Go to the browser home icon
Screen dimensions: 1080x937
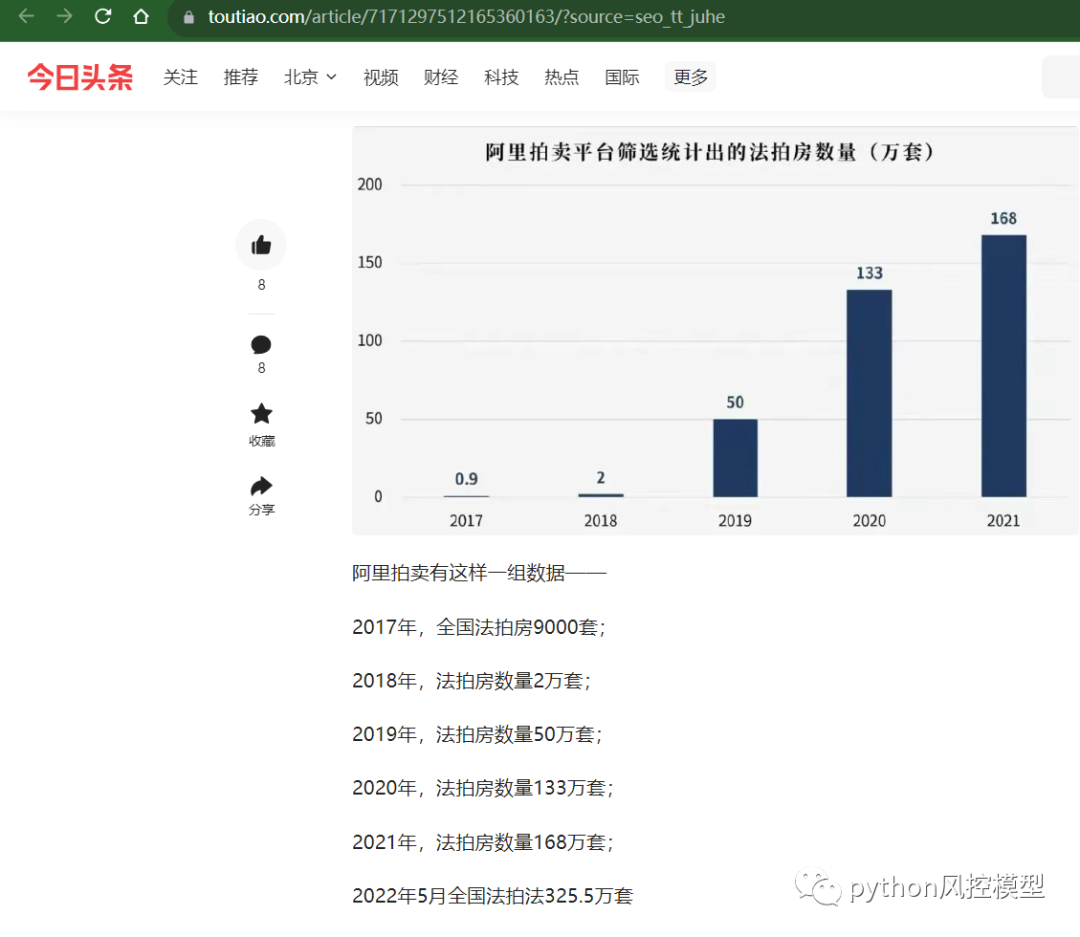(x=141, y=16)
